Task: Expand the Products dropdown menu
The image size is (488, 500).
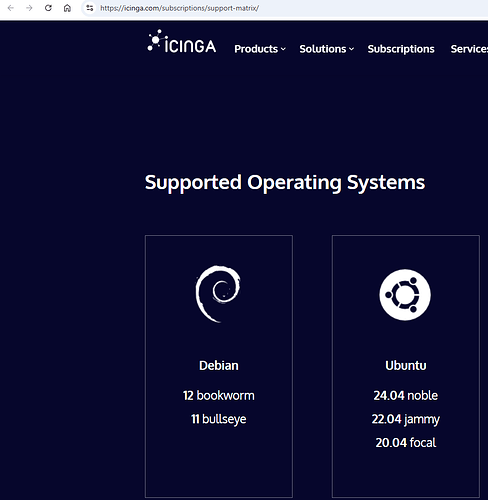Action: [x=260, y=49]
